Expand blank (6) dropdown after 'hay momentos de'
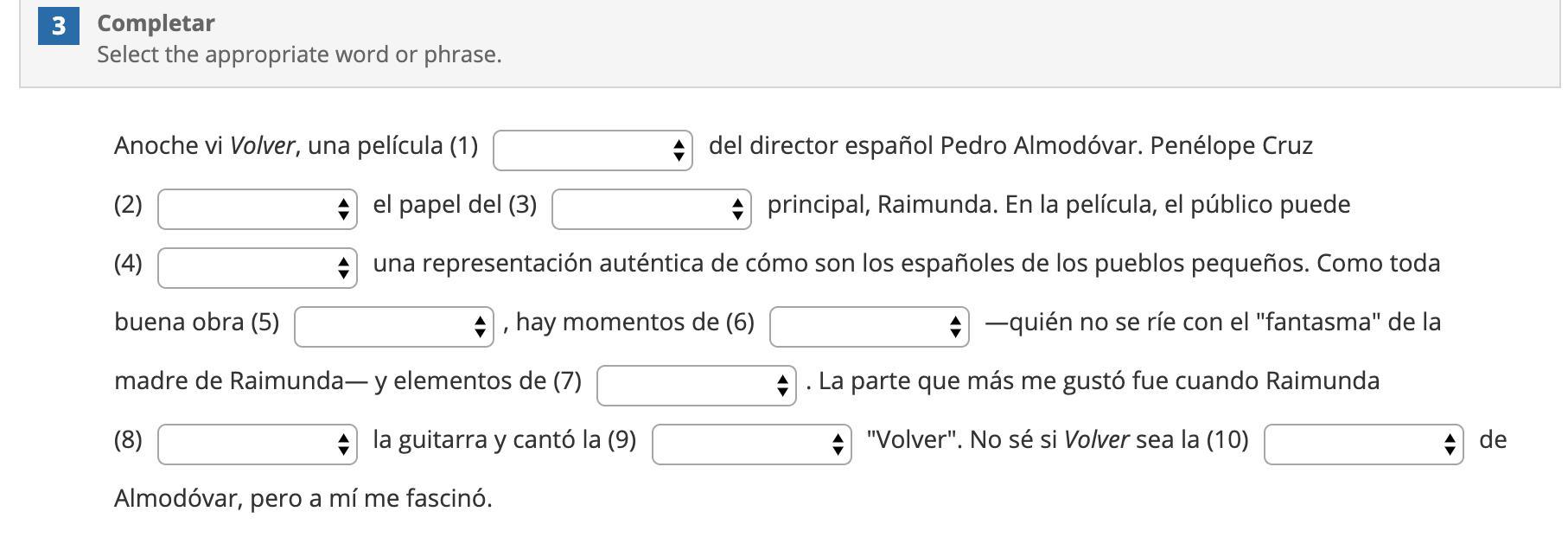 pyautogui.click(x=869, y=327)
